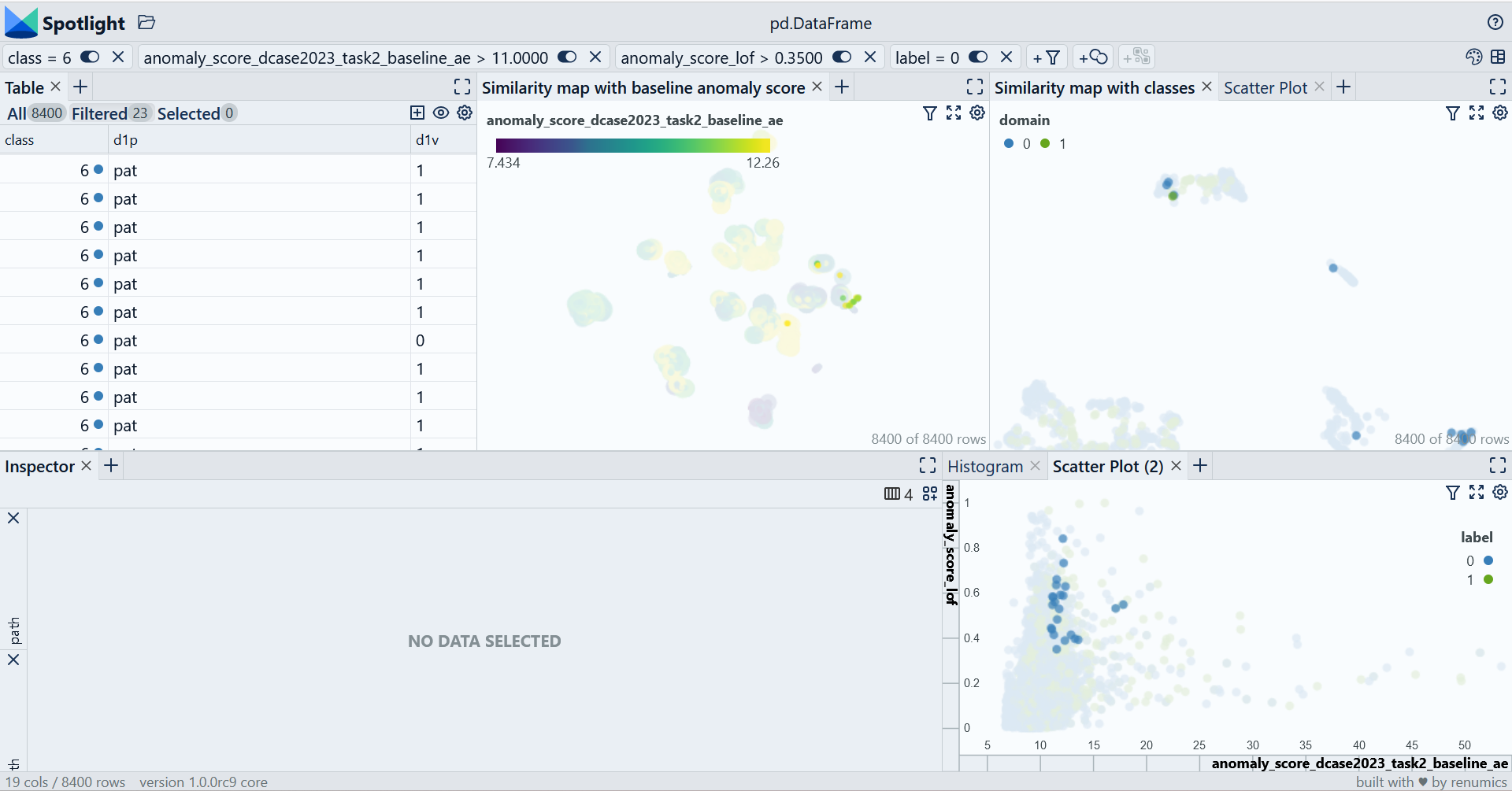Expand the Similarity map with baseline anomaly score panel

[974, 87]
